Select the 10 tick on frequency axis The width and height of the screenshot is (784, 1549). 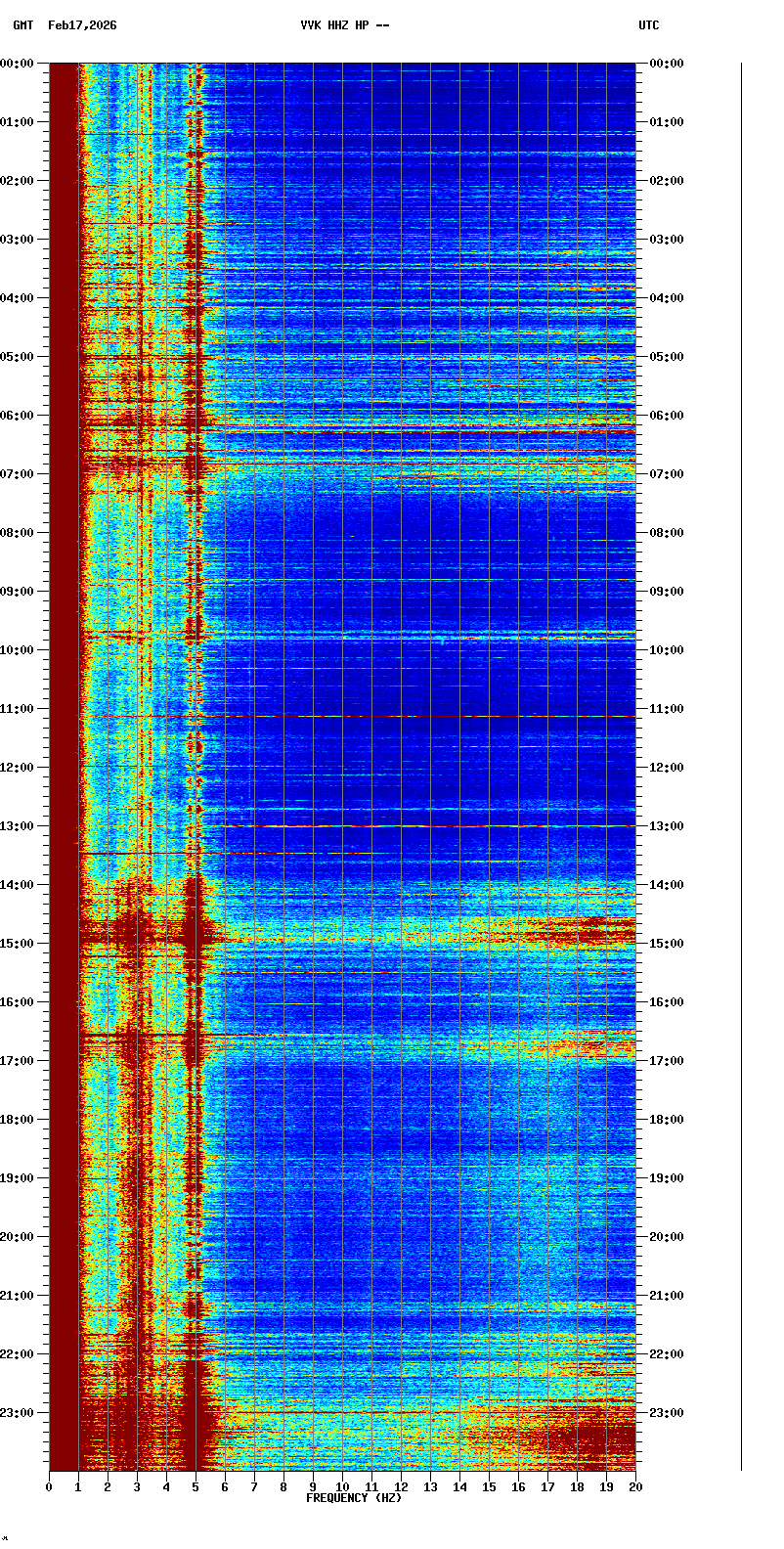click(x=342, y=1487)
